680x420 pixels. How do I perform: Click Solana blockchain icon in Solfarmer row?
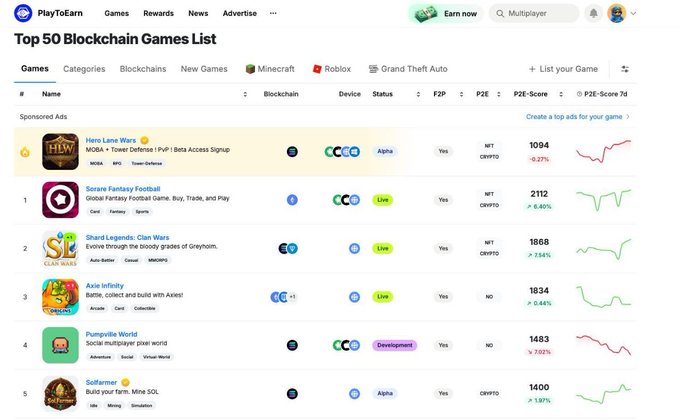click(292, 394)
